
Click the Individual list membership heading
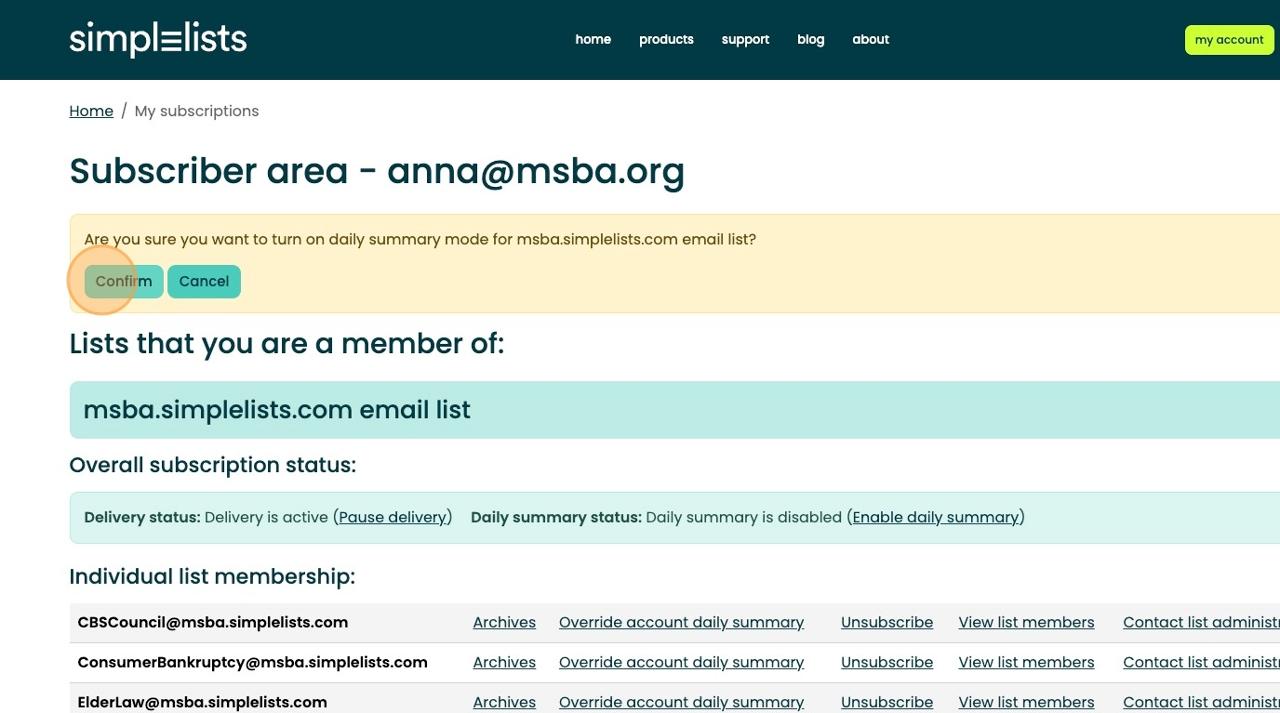212,576
